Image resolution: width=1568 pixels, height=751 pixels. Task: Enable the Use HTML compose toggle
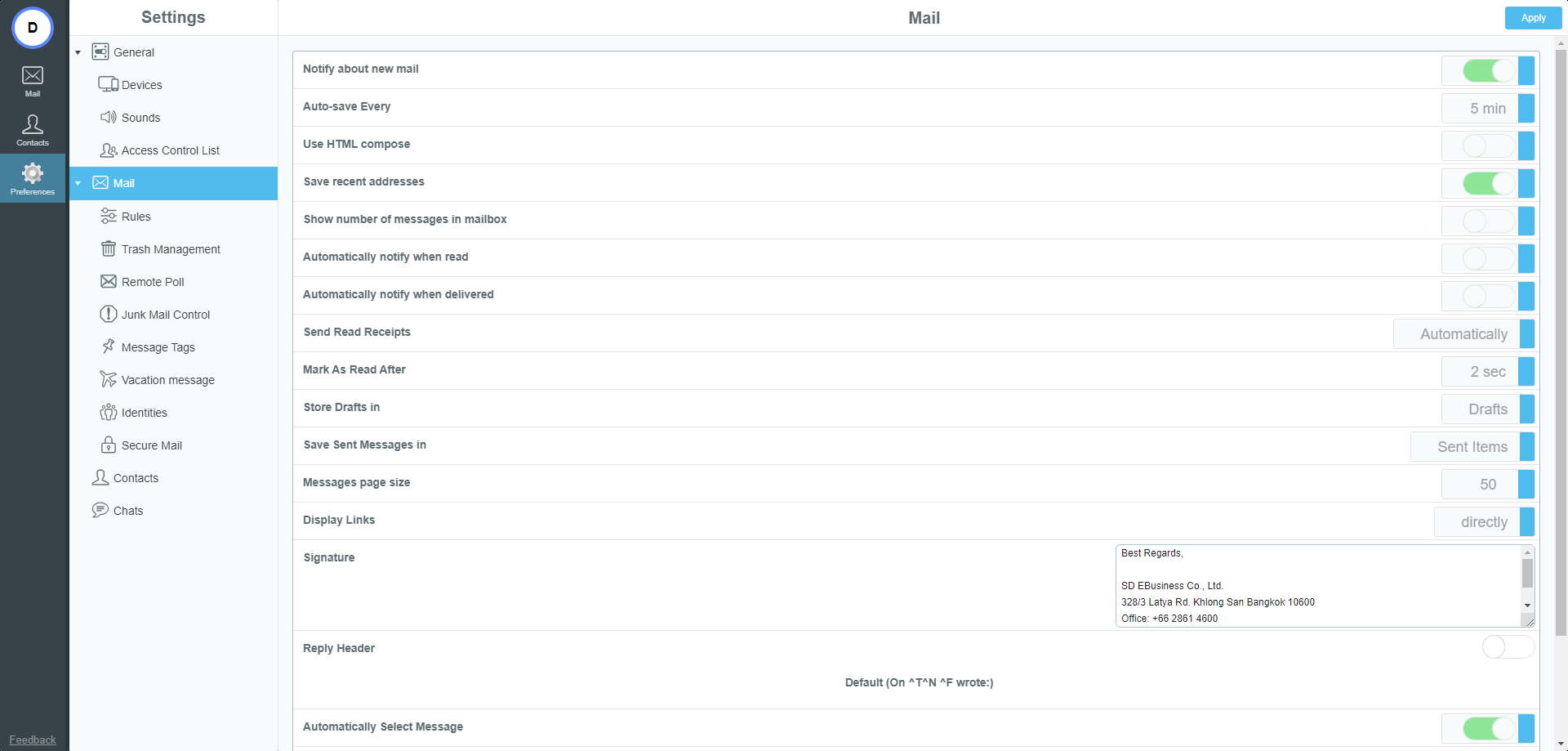(1489, 146)
